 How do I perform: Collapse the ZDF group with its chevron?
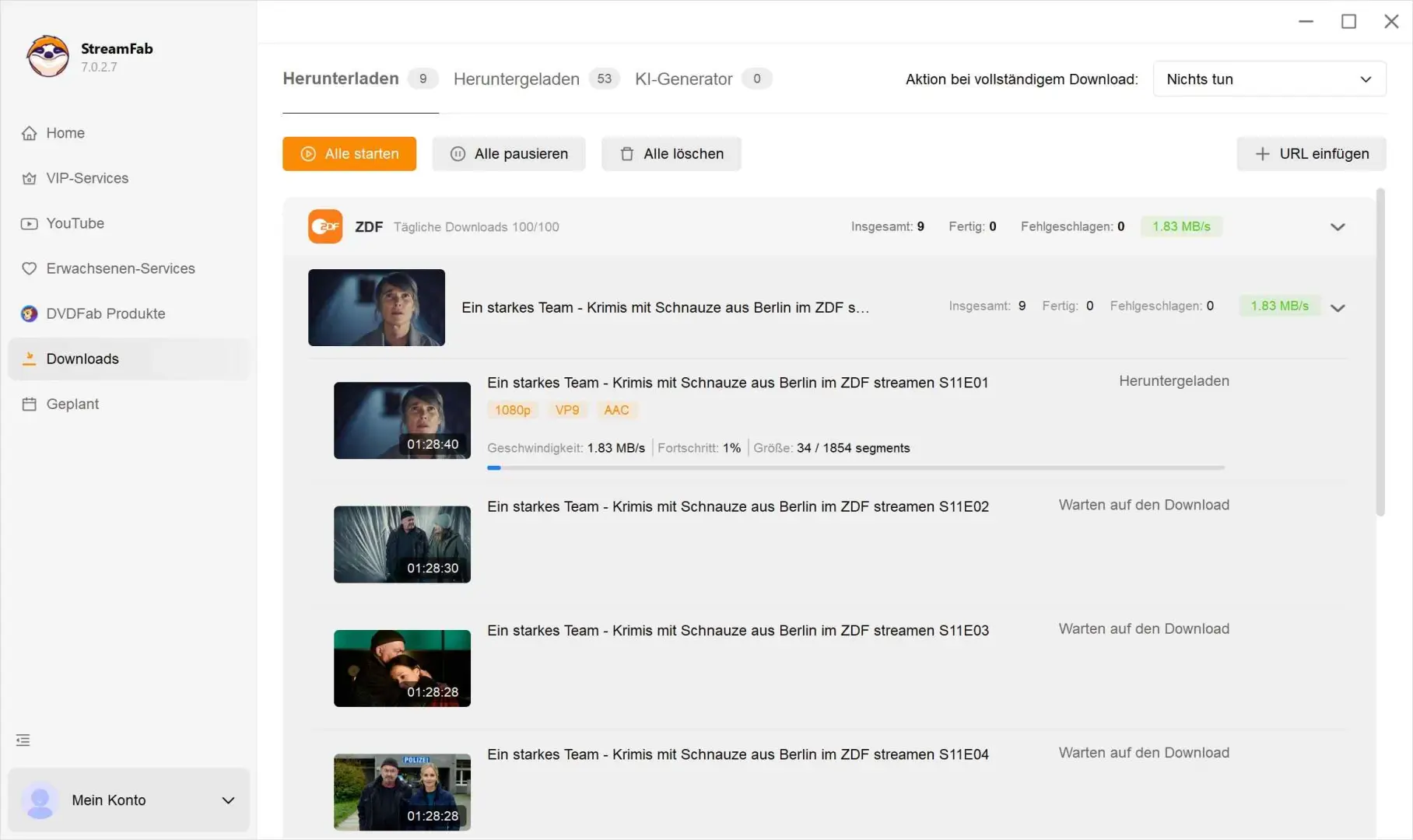[1338, 227]
